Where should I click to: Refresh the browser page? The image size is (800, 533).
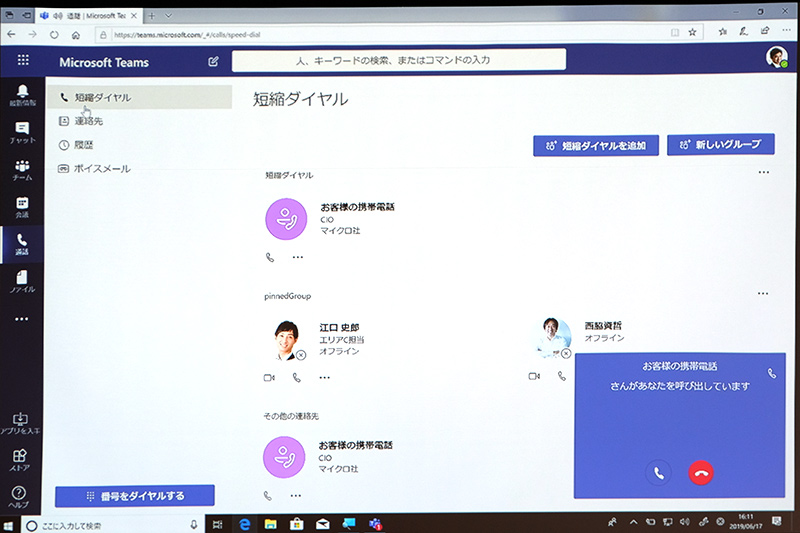54,35
